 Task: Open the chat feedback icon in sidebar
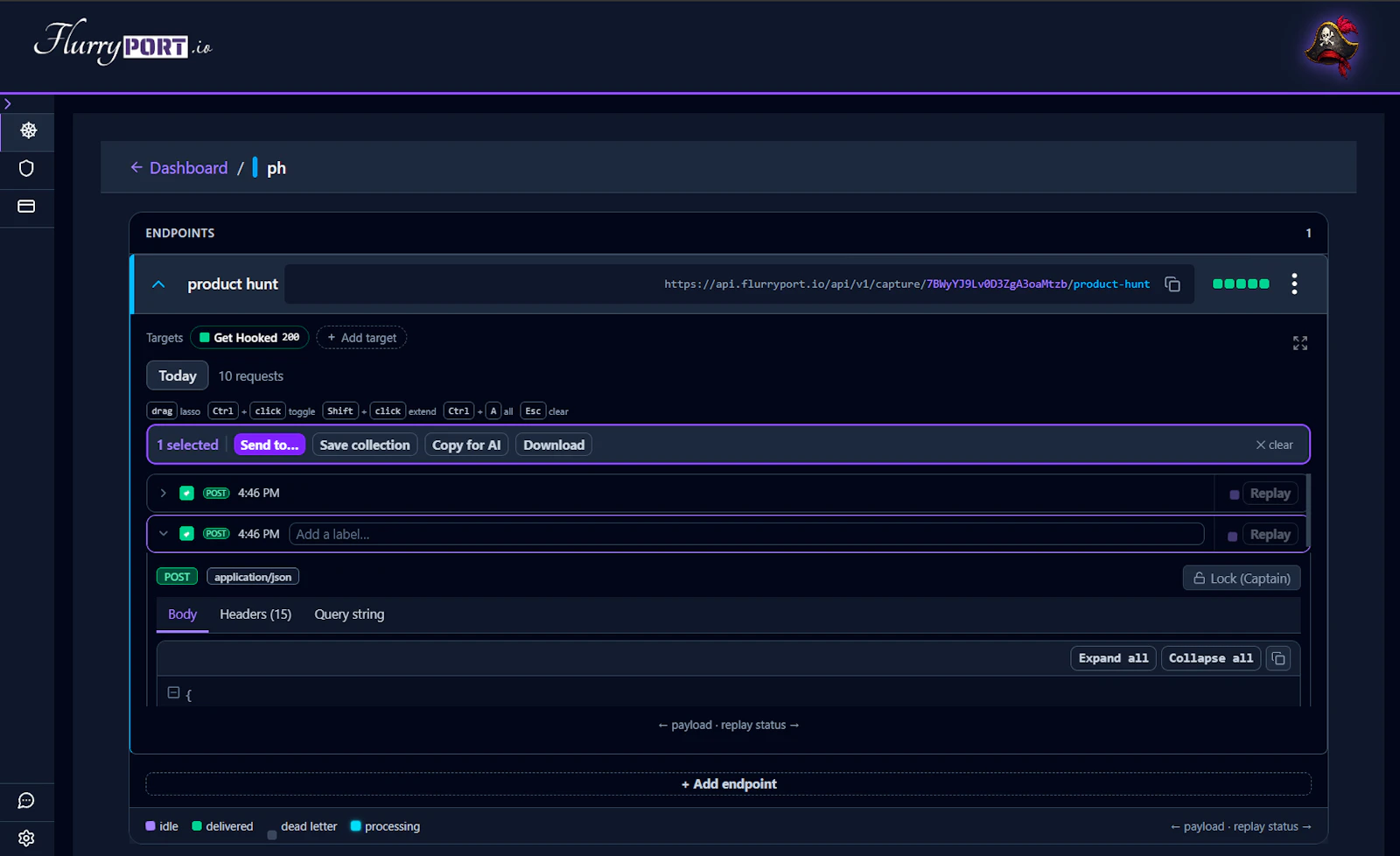[x=26, y=800]
